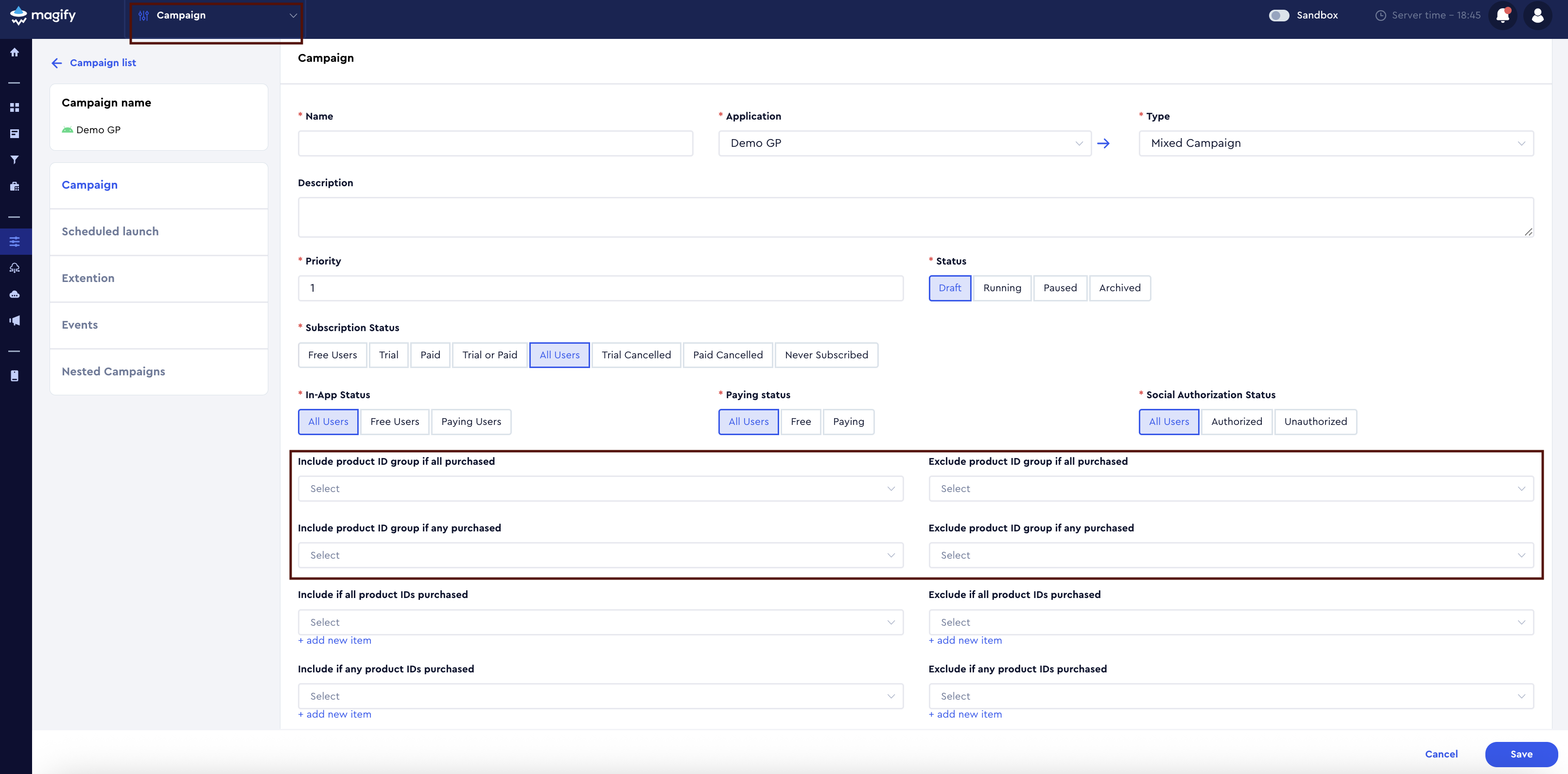Image resolution: width=1568 pixels, height=774 pixels.
Task: Toggle the Sandbox switch
Action: point(1278,15)
